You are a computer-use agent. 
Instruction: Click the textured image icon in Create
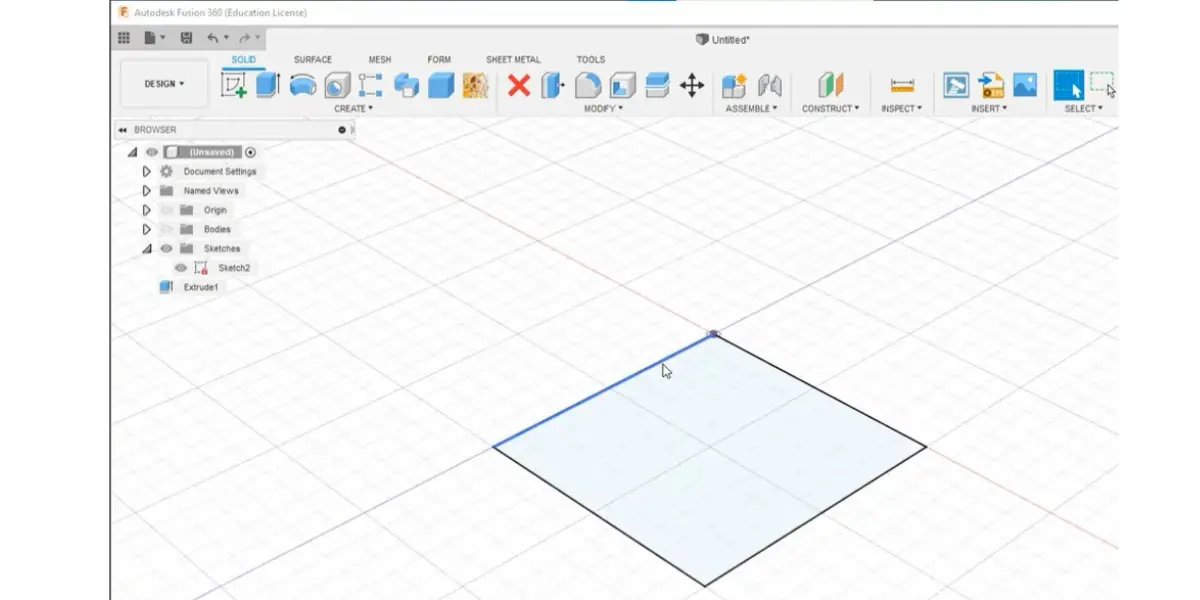point(475,85)
